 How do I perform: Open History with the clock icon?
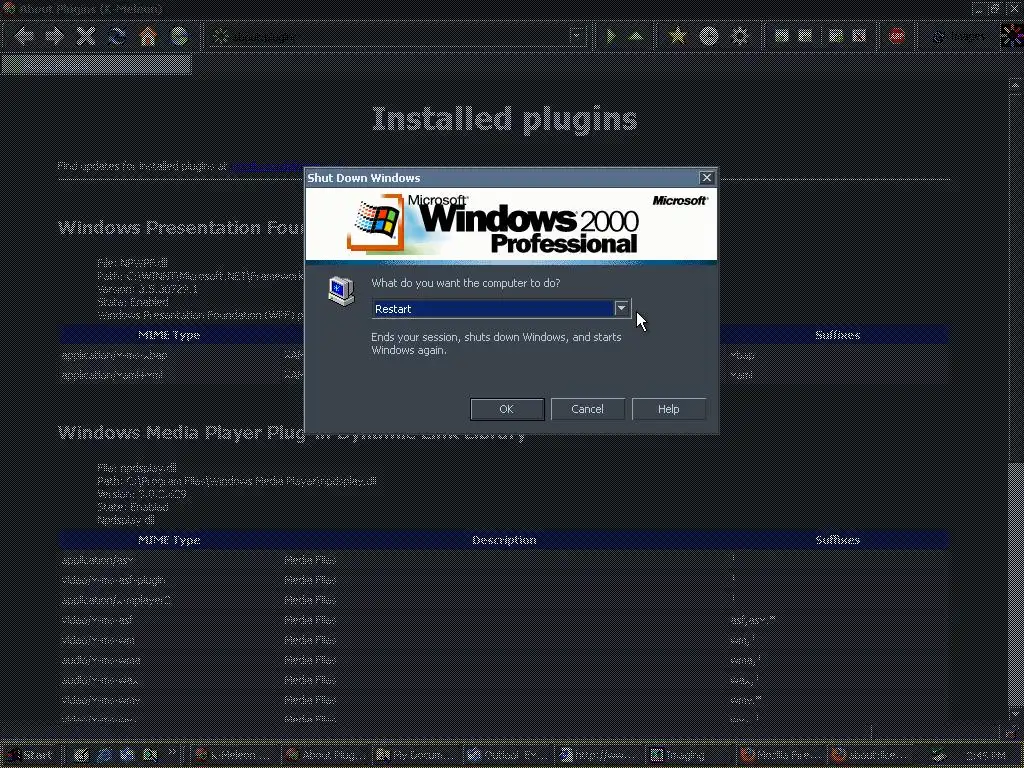coord(709,36)
